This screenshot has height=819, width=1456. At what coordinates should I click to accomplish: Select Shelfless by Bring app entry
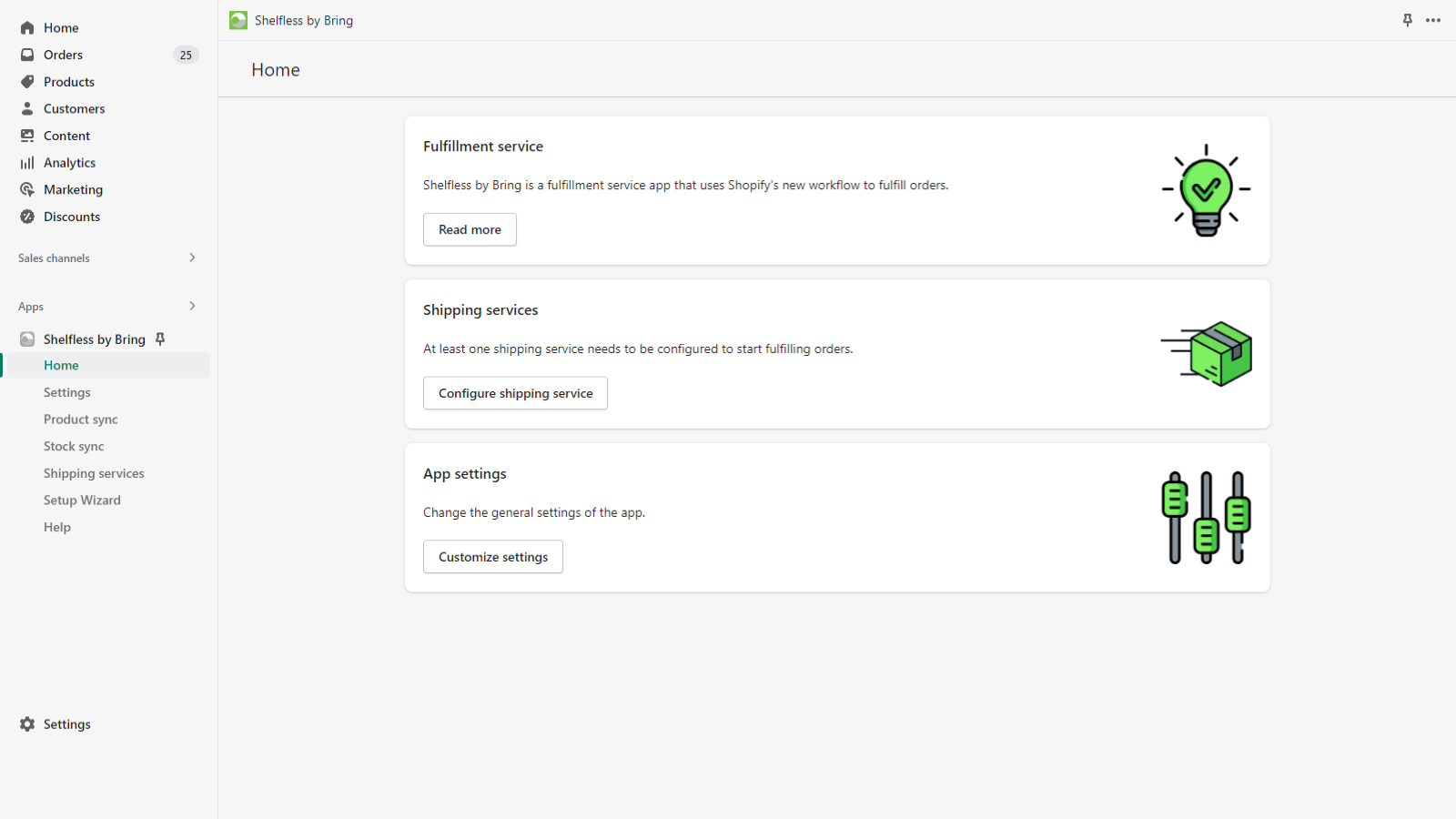click(x=95, y=339)
